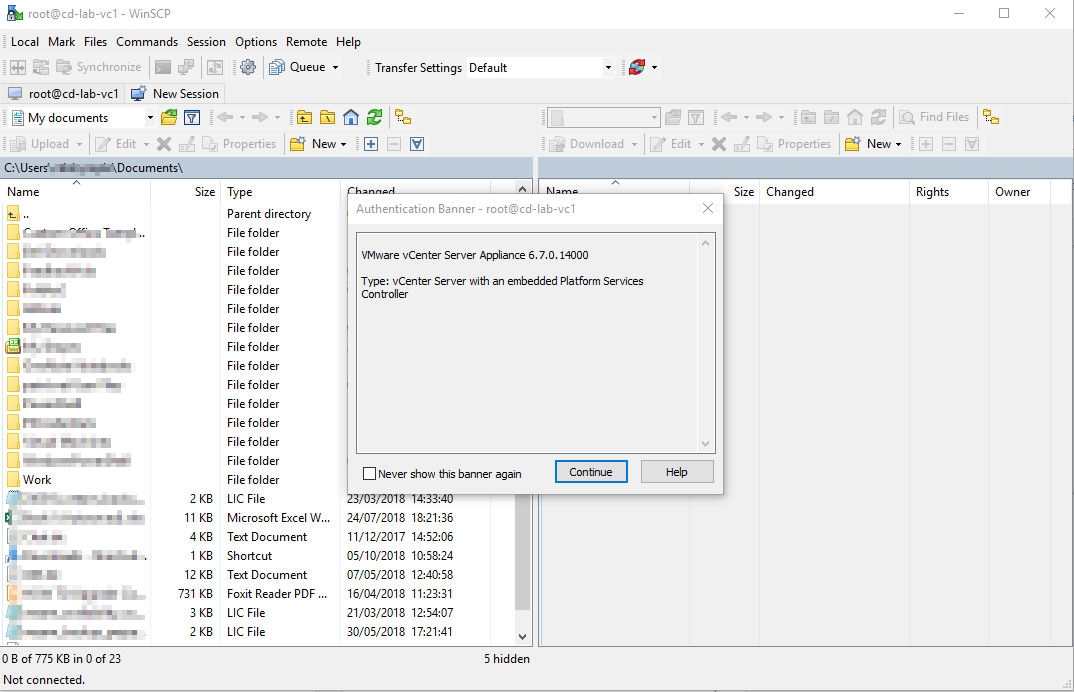Click local select all icon
This screenshot has height=692, width=1074.
417,144
